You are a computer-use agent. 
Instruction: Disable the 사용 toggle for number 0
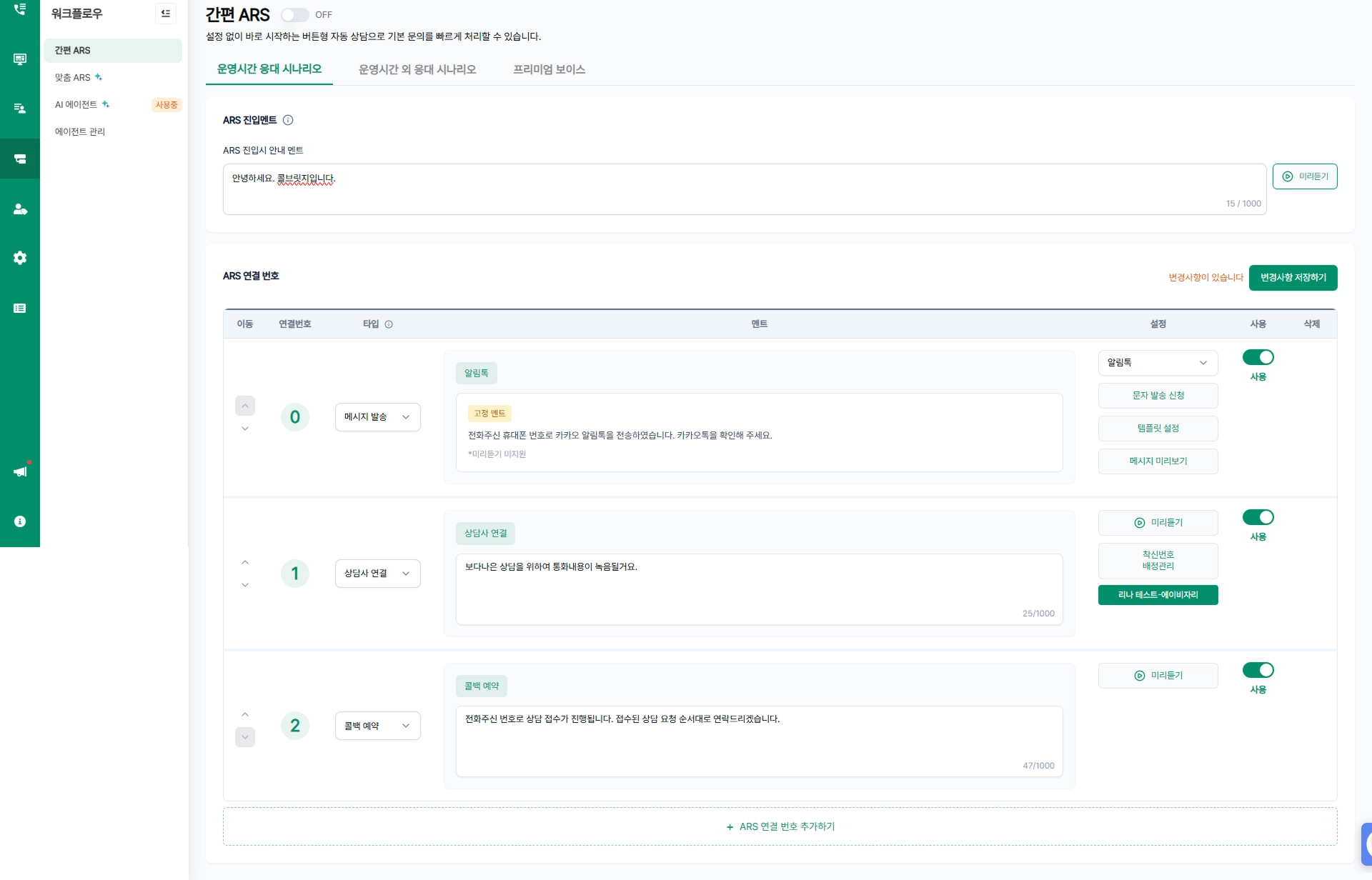coord(1258,357)
